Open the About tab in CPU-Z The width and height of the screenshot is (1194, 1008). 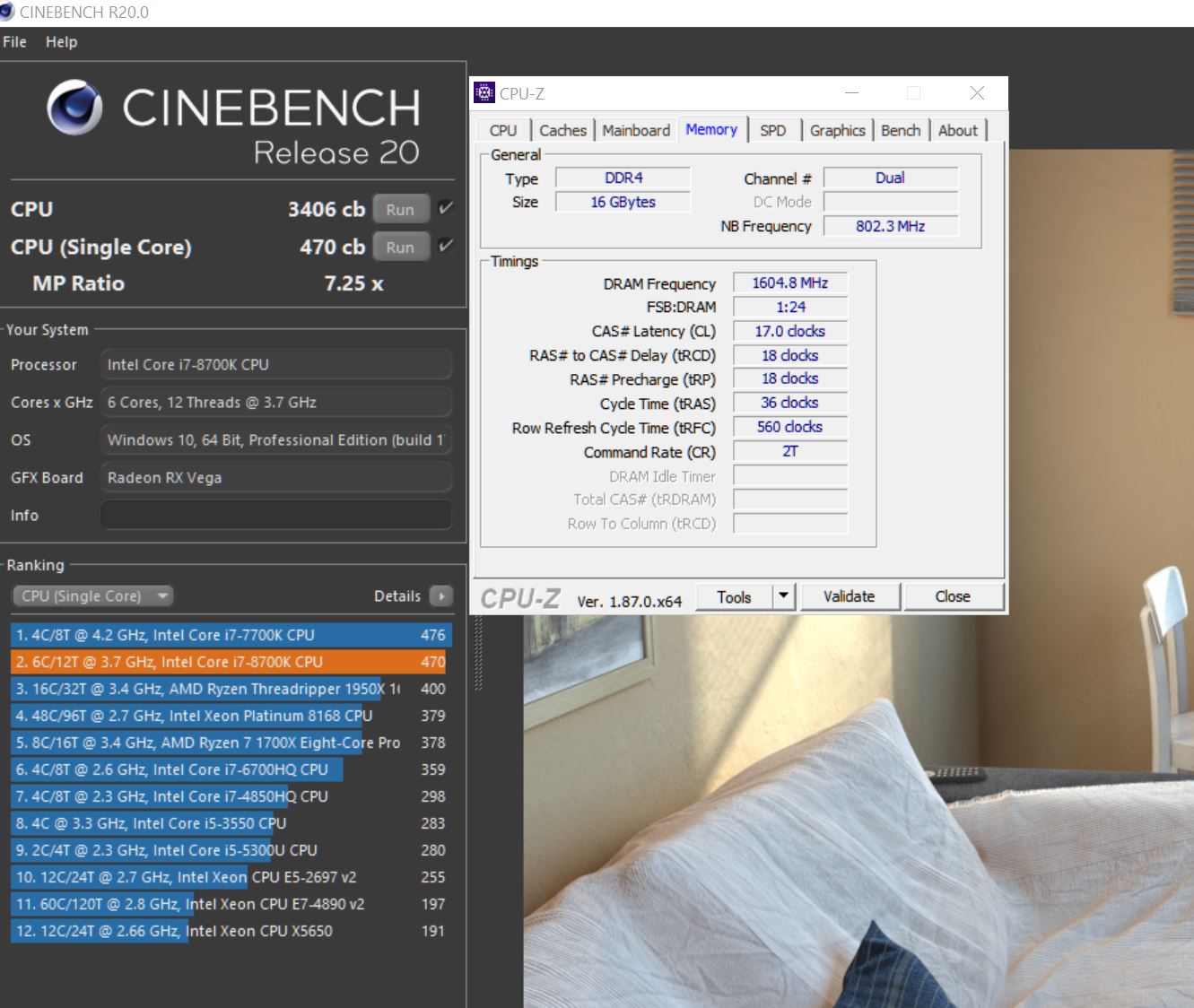957,131
